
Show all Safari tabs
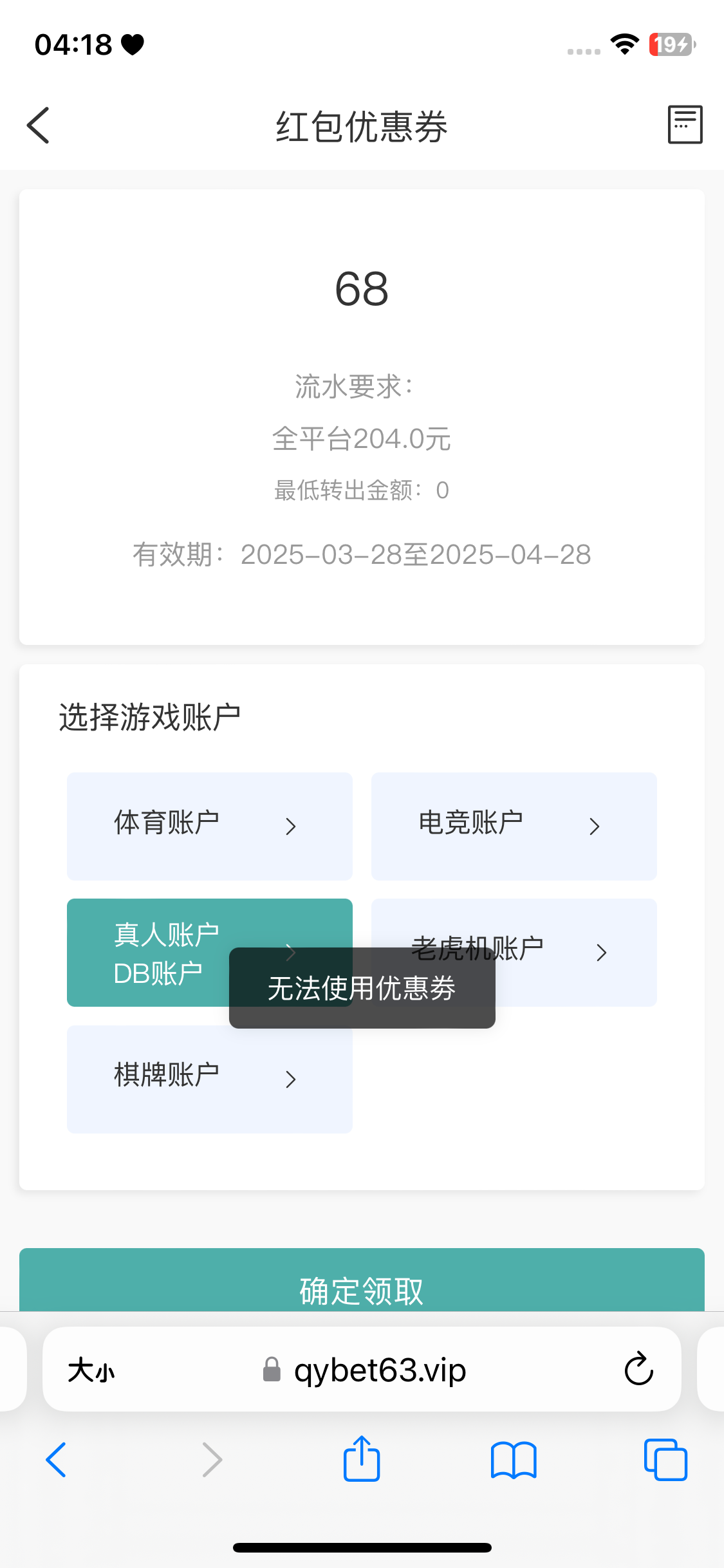(x=665, y=1459)
